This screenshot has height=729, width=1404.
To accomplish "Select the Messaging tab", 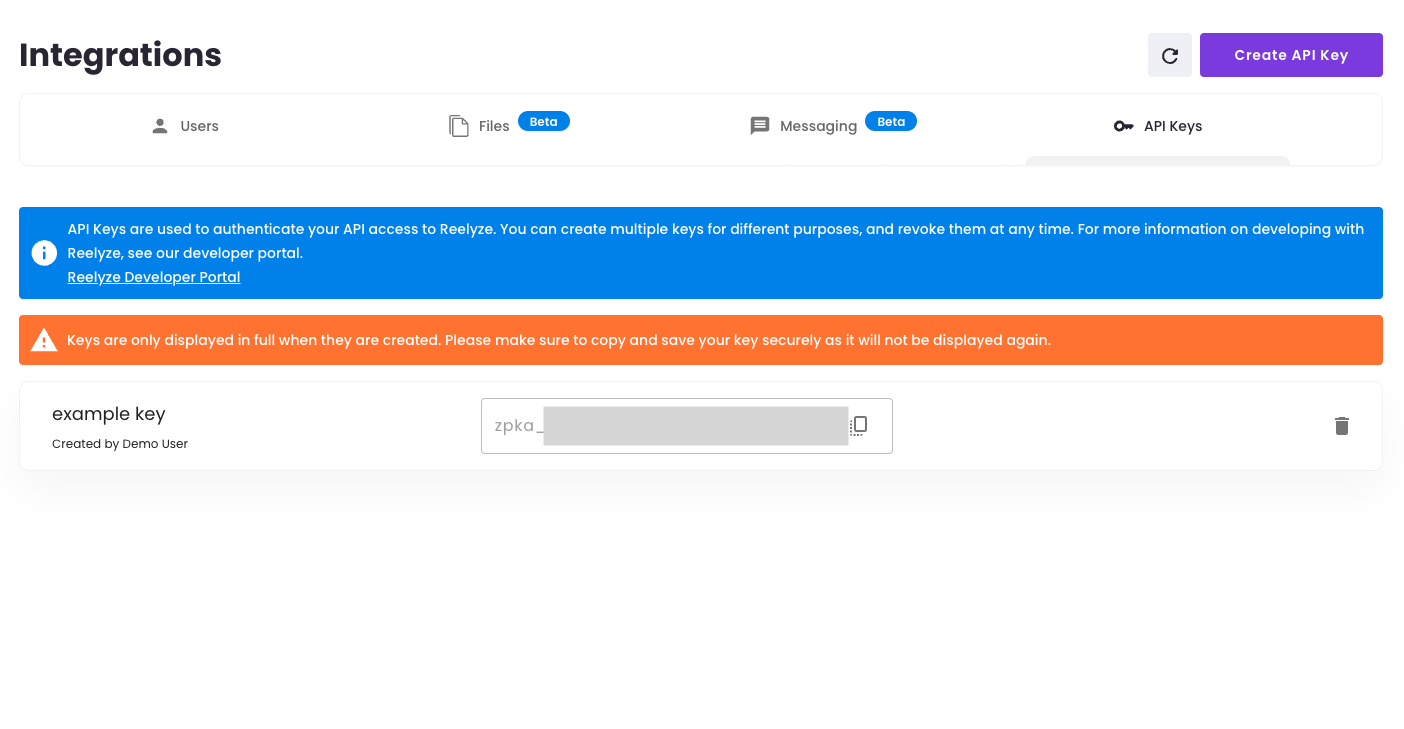I will click(818, 126).
